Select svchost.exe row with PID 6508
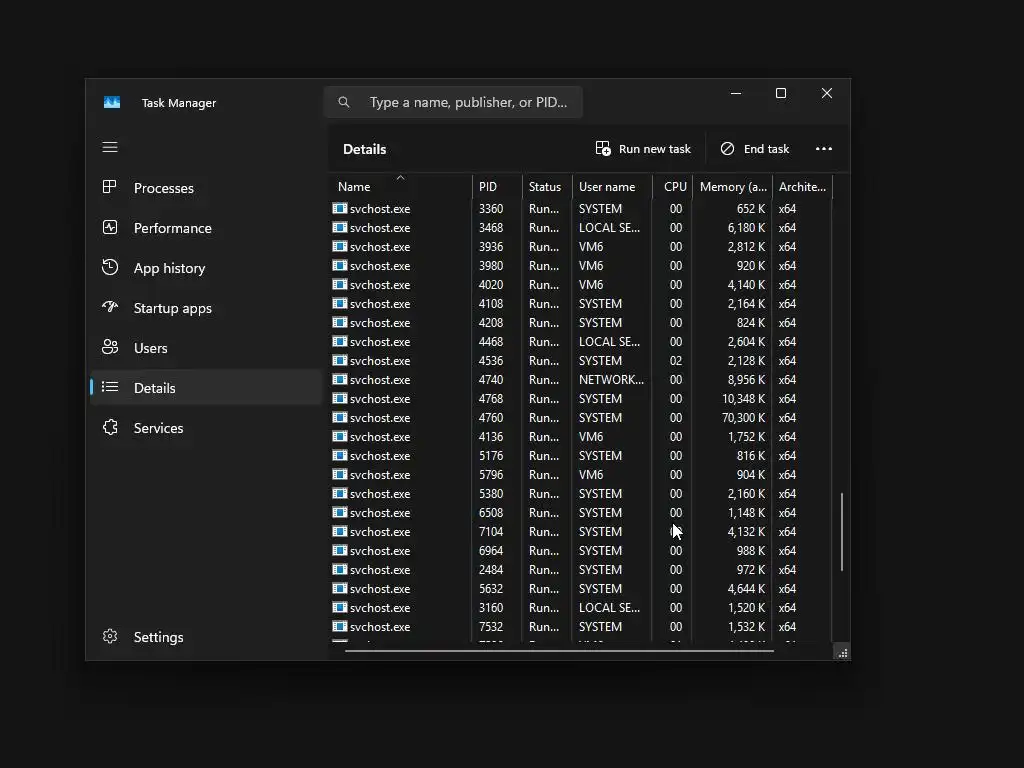Image resolution: width=1024 pixels, height=768 pixels. click(580, 512)
